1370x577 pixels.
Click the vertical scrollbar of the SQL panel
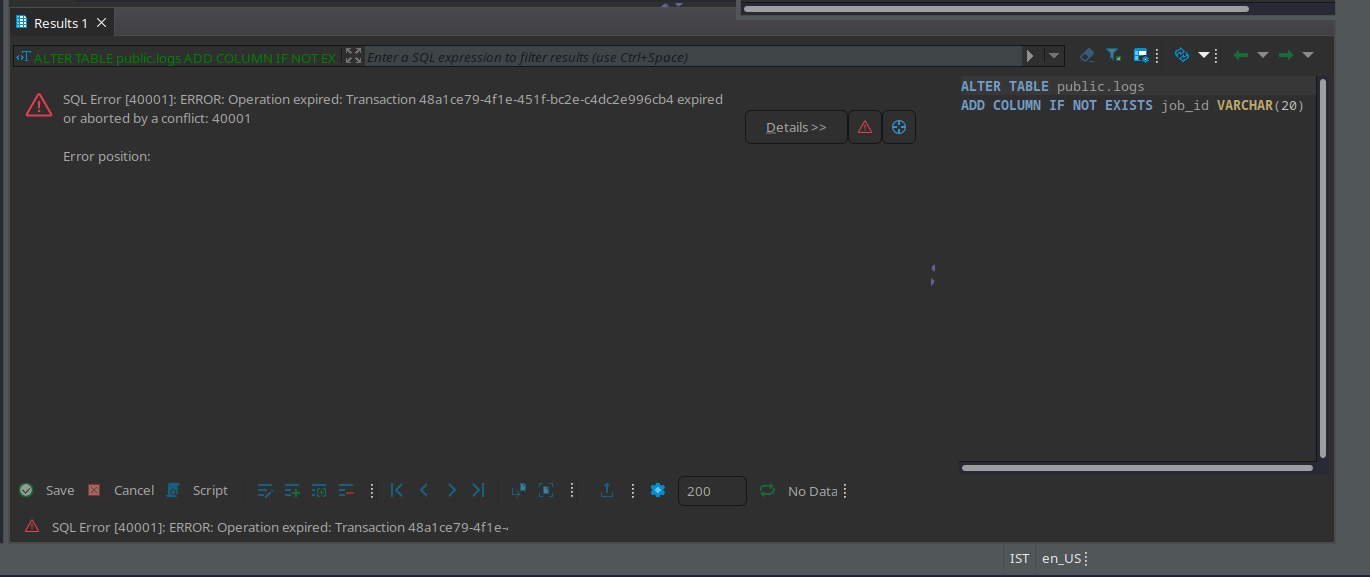[x=1322, y=268]
